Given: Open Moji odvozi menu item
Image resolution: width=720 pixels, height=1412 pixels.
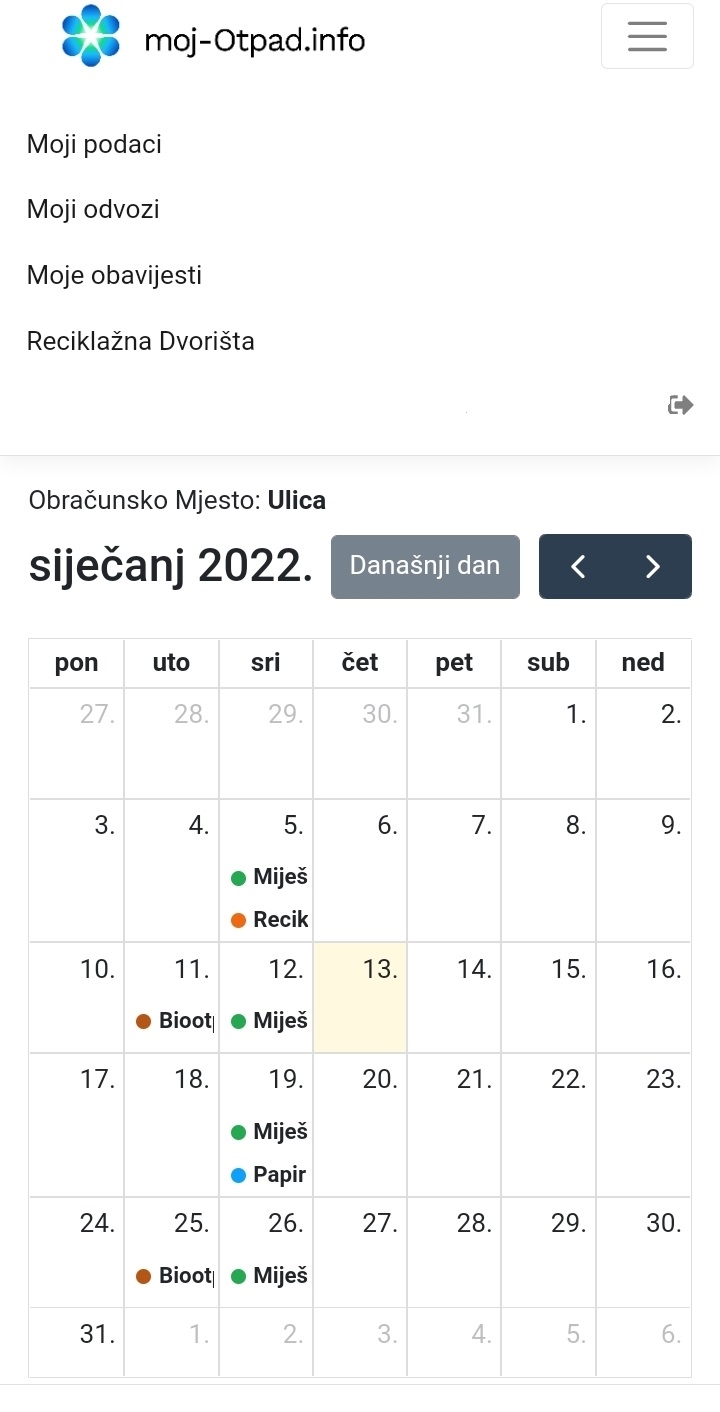Looking at the screenshot, I should point(93,210).
